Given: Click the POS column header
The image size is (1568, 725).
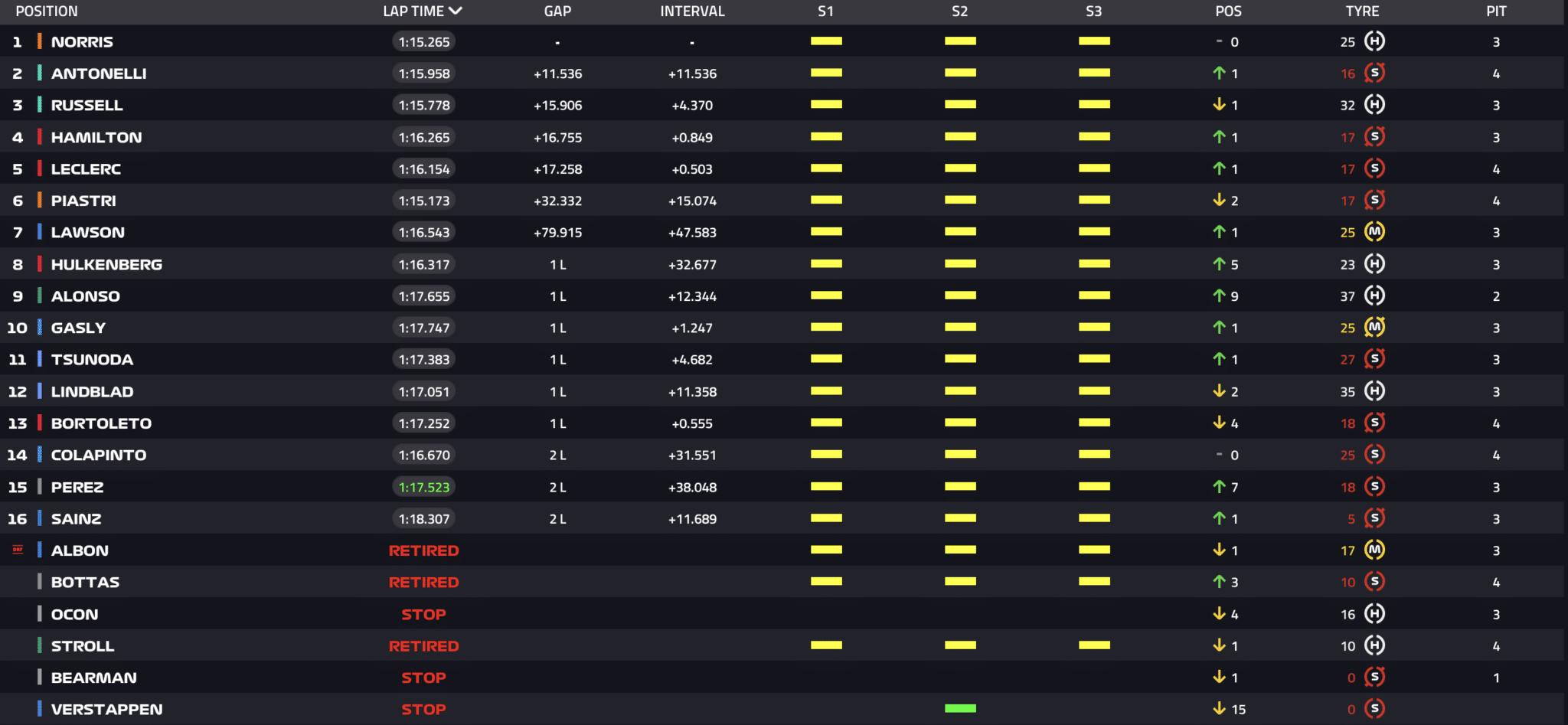Looking at the screenshot, I should (x=1228, y=11).
